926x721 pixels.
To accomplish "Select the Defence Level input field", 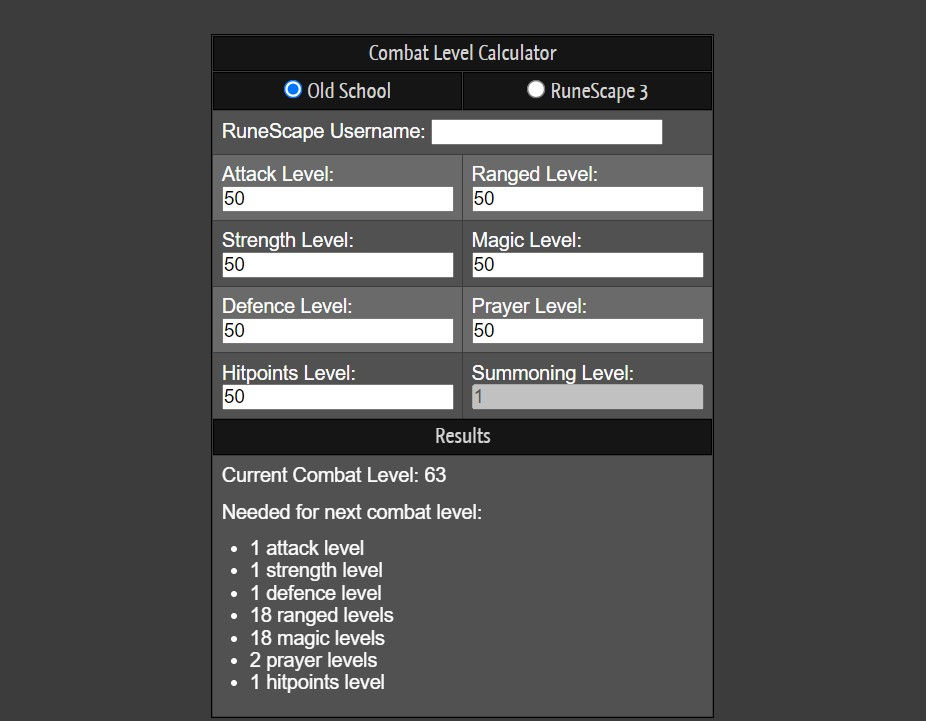I will [x=338, y=331].
